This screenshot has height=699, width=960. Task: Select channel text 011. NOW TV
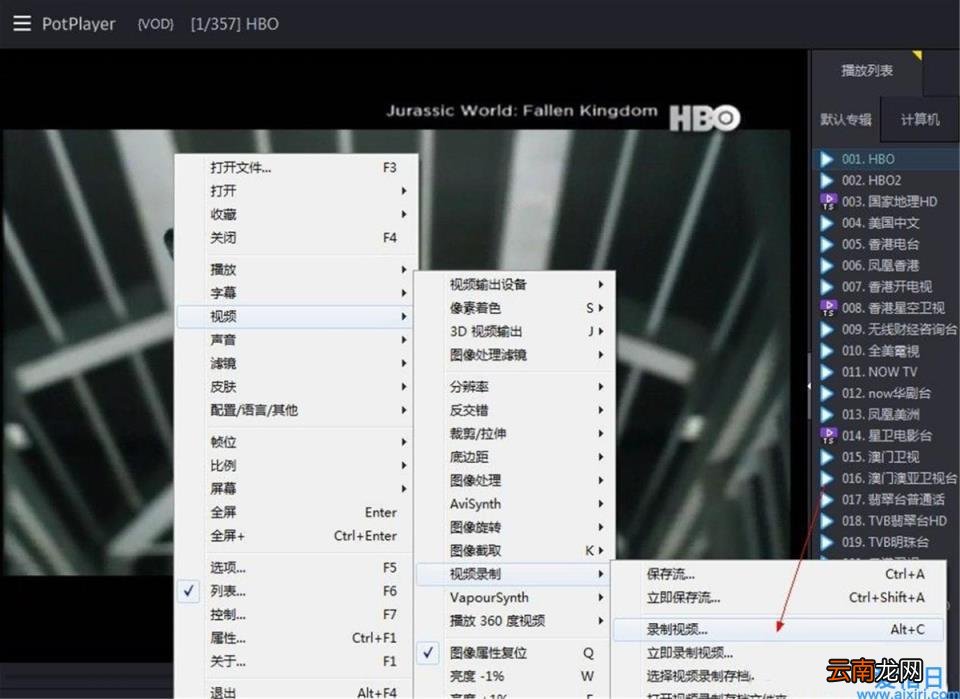(x=879, y=372)
